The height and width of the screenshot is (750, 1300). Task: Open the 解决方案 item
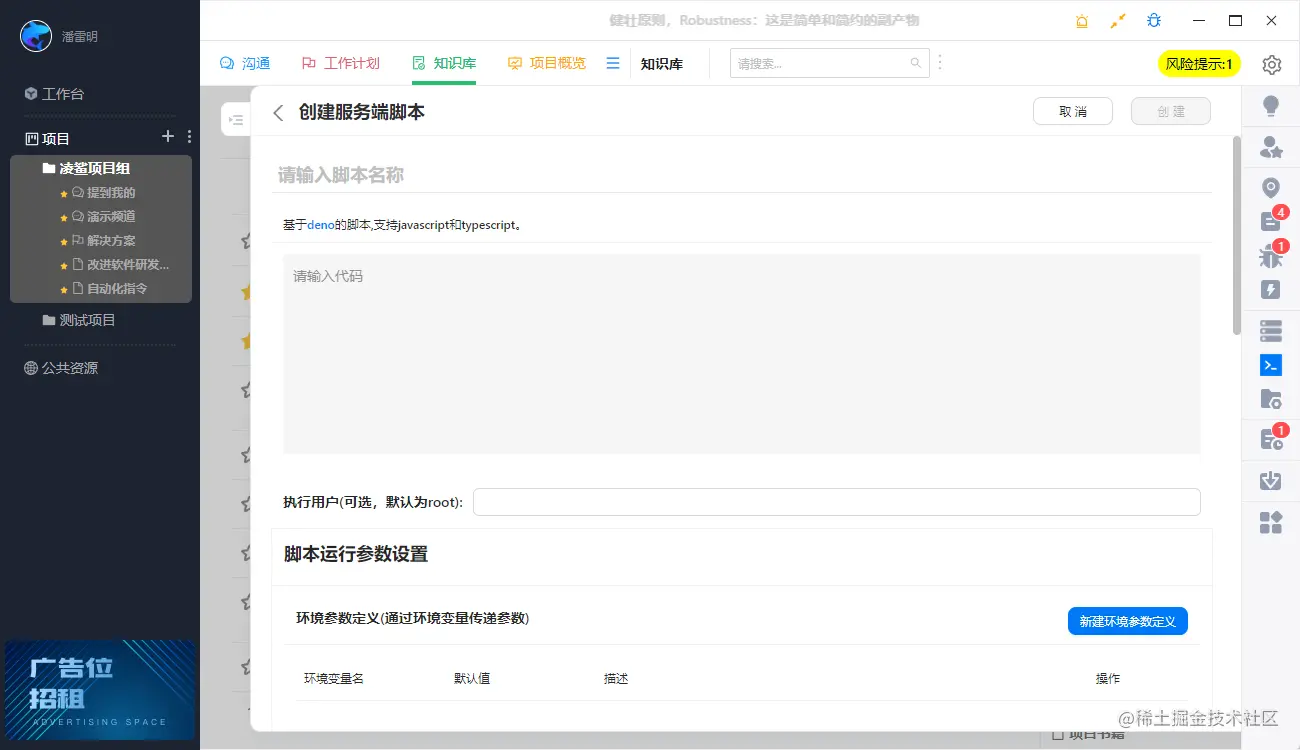point(103,241)
